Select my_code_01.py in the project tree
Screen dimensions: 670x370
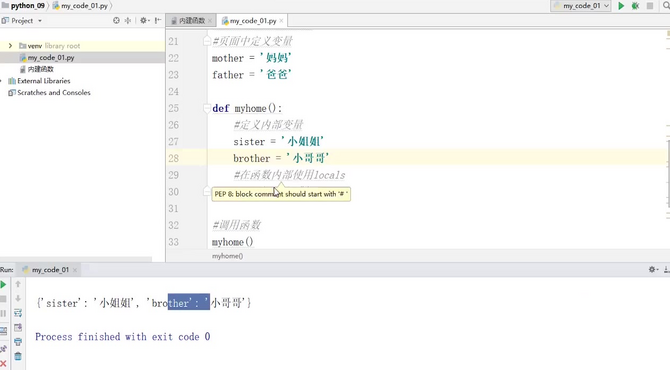click(51, 58)
